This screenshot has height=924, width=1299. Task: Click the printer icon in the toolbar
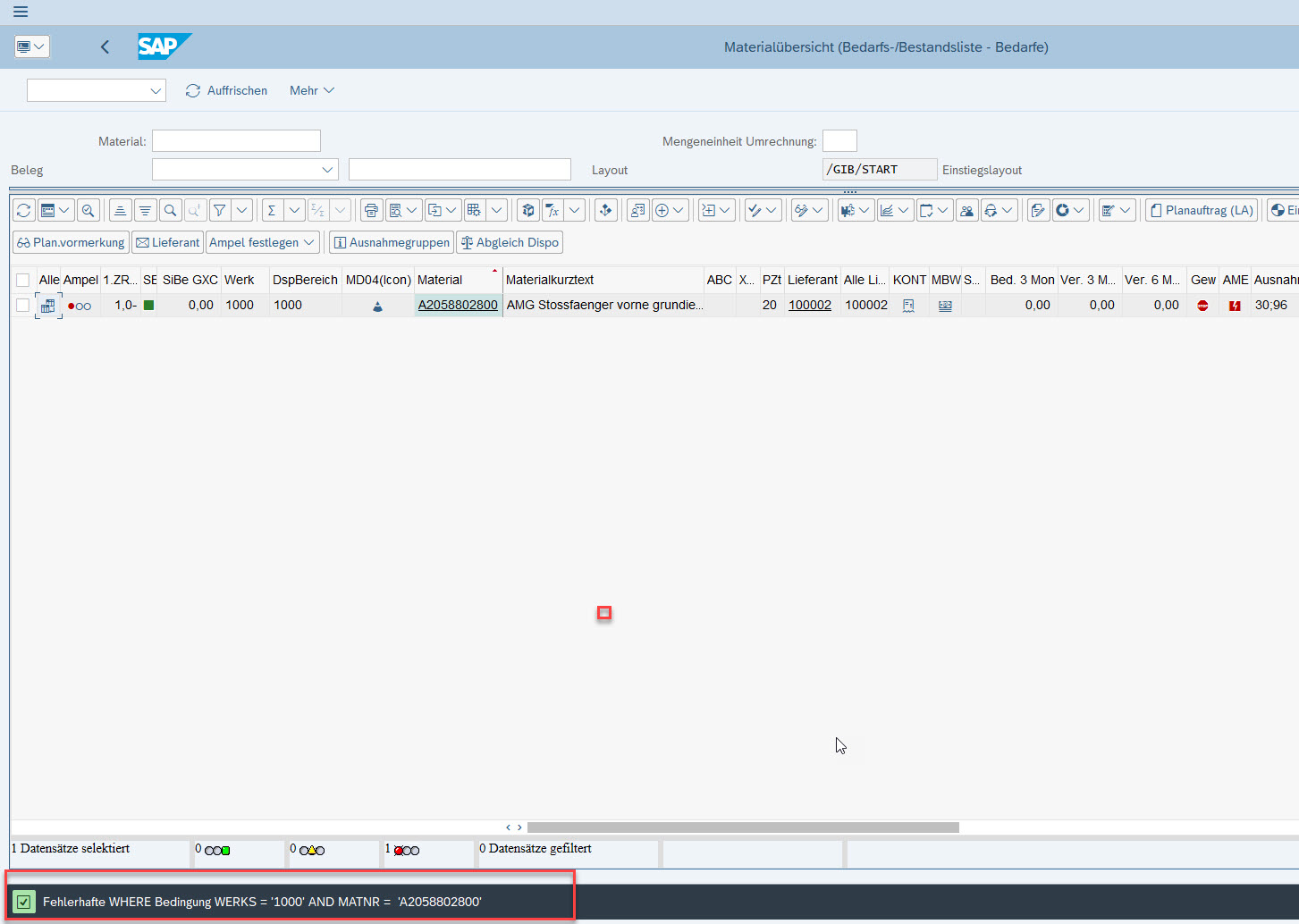pos(371,211)
